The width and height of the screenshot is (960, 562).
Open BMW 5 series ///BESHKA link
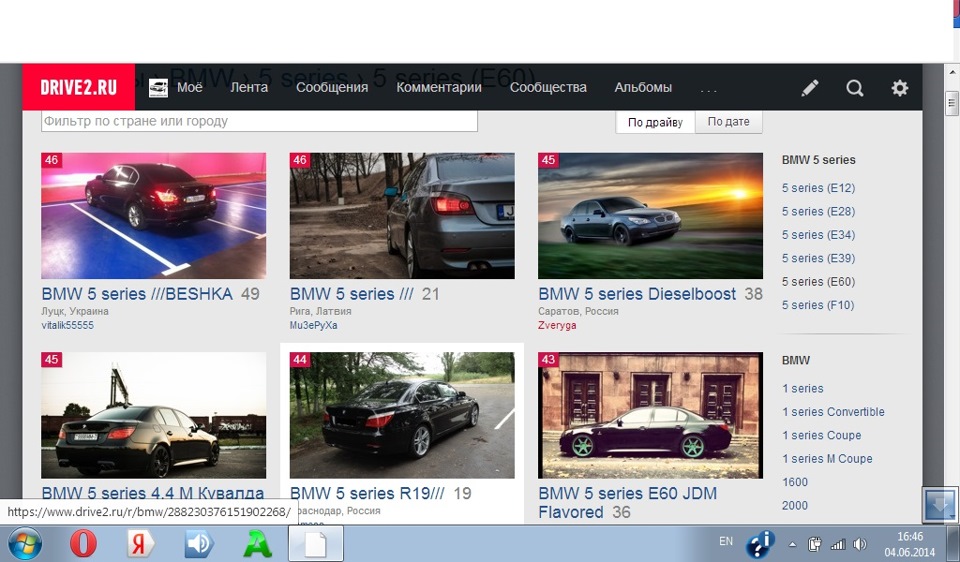click(137, 294)
